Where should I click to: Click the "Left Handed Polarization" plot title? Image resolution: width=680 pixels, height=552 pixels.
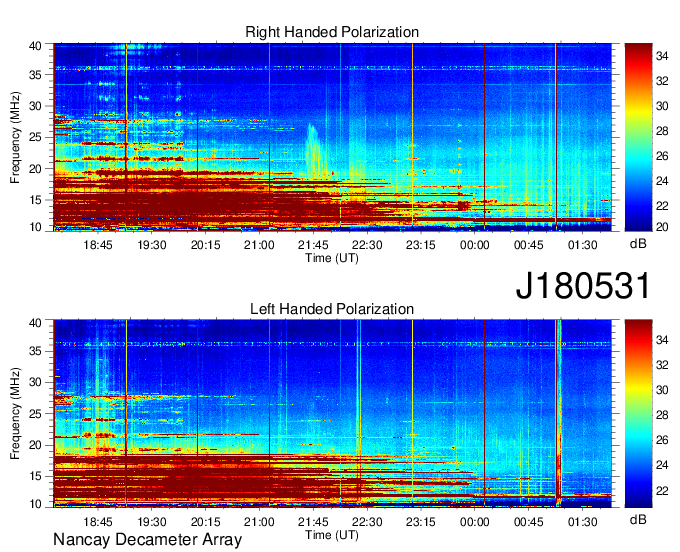332,309
